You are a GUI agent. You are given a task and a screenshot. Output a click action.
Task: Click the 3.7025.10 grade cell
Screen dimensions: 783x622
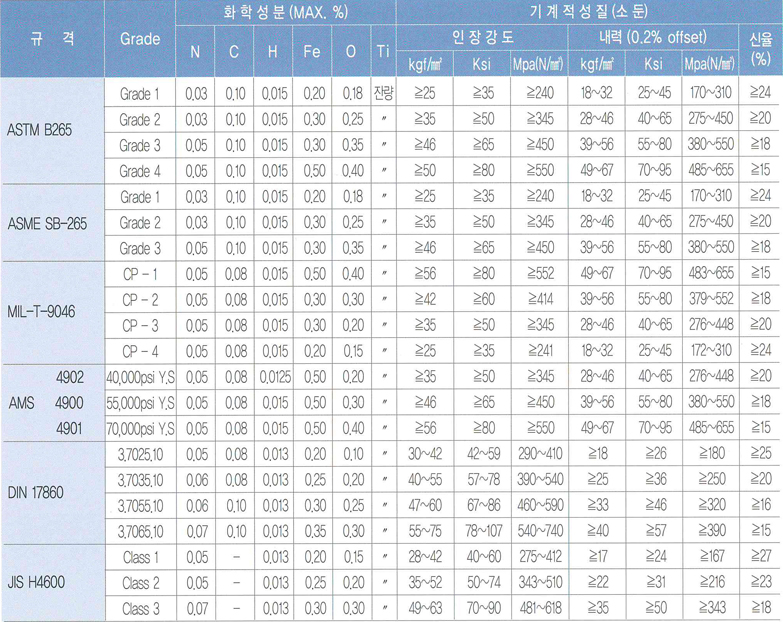pos(140,455)
